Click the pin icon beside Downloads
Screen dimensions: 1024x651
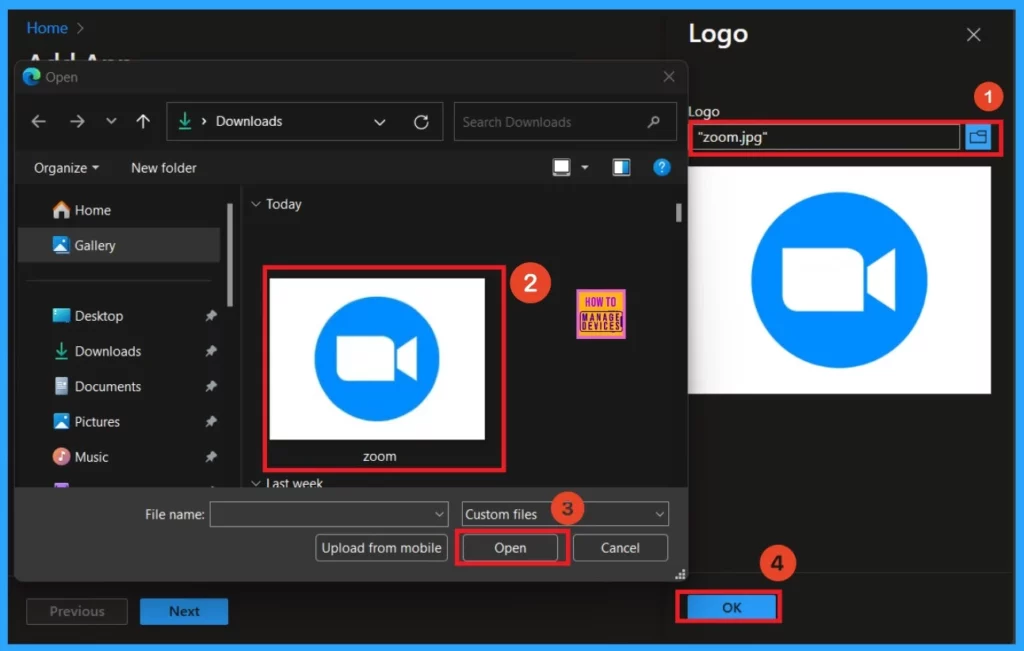[210, 351]
